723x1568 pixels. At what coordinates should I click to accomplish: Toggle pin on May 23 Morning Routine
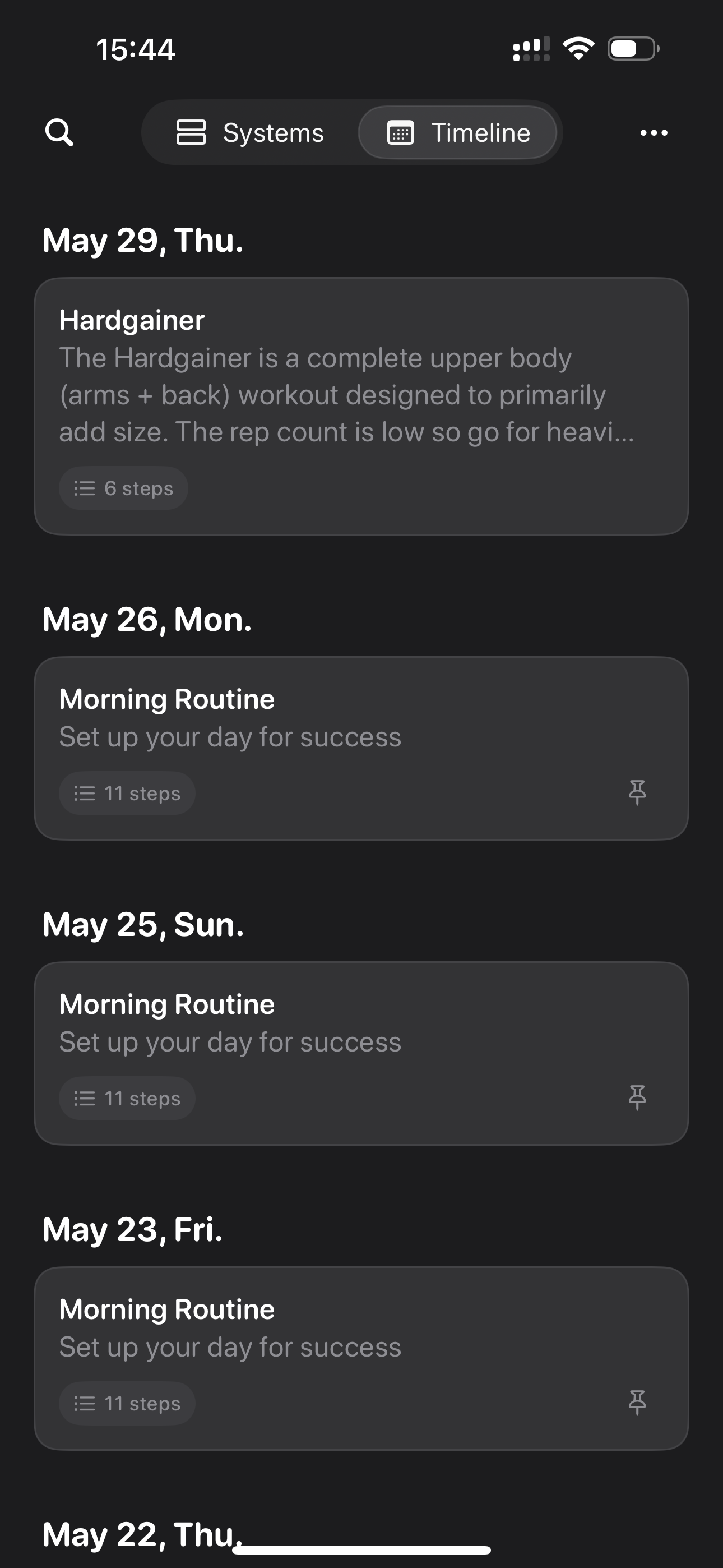click(x=637, y=1403)
